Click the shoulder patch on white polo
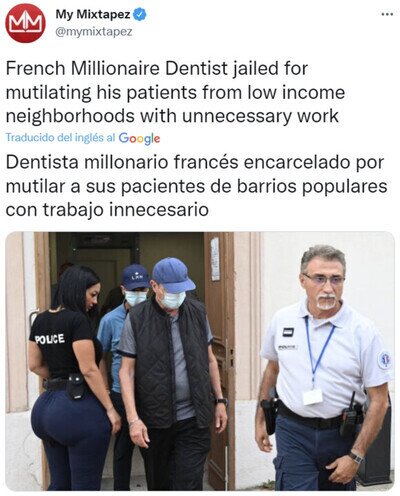 (385, 359)
